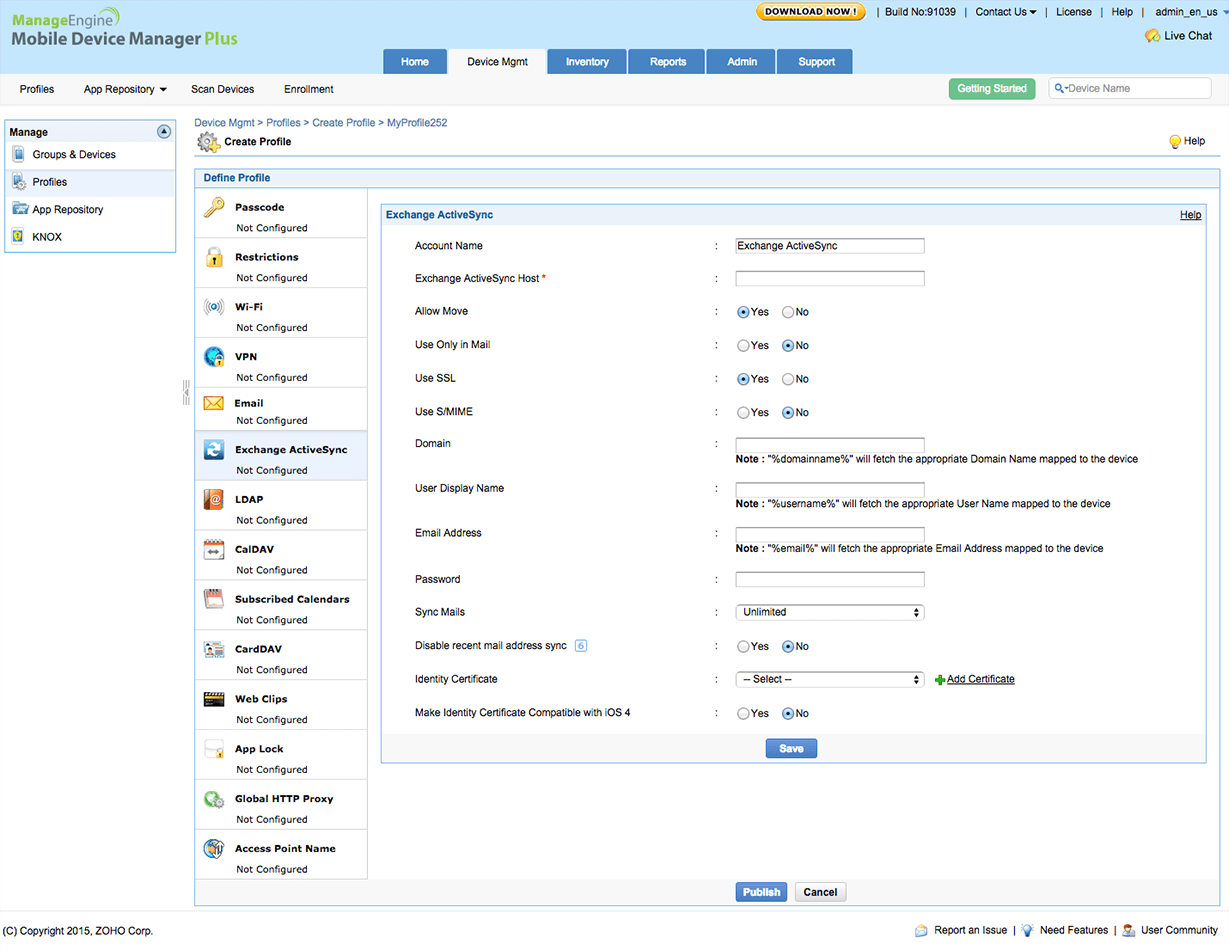Image resolution: width=1229 pixels, height=950 pixels.
Task: Click the Getting Started button
Action: 992,89
